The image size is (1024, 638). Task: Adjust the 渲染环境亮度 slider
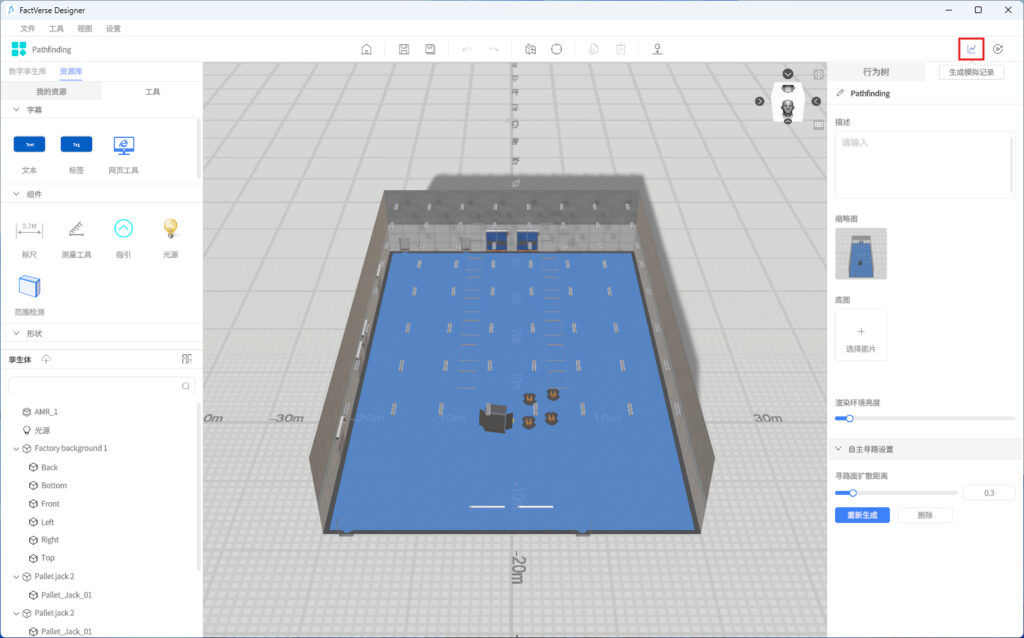click(x=925, y=419)
